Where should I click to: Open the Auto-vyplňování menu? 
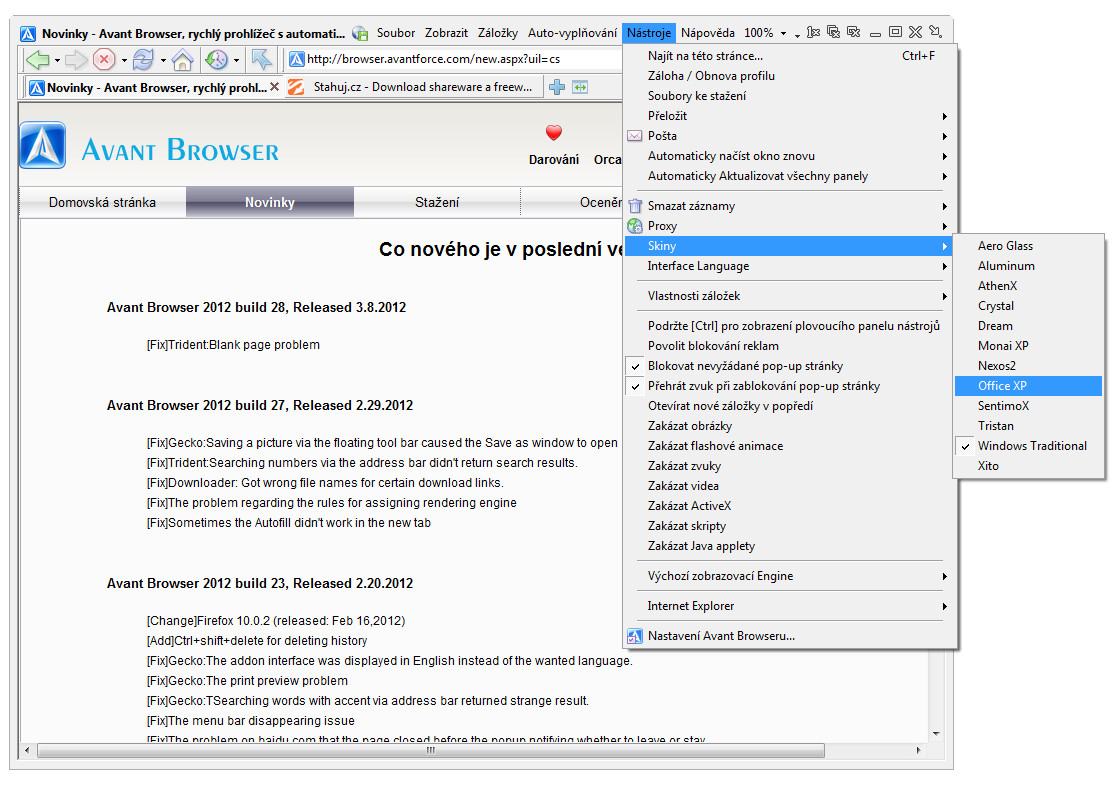click(x=572, y=33)
